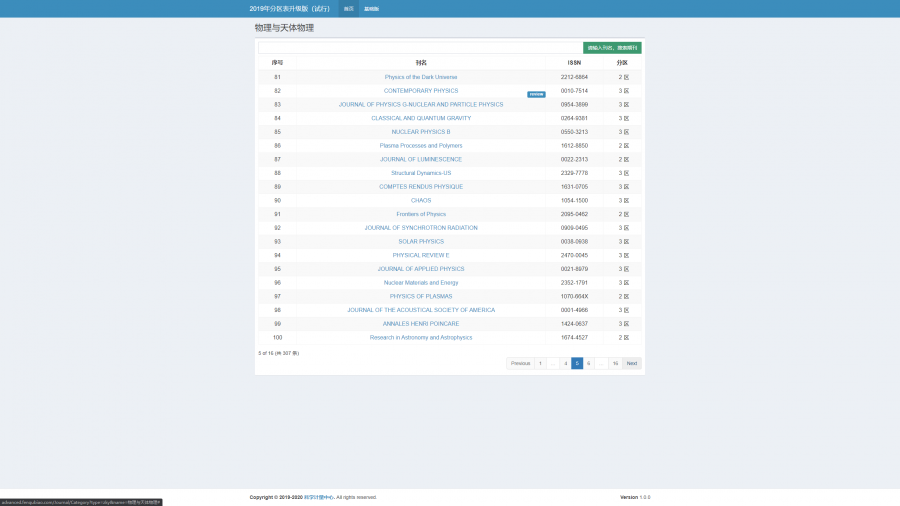
Task: Go to the Previous results page
Action: tap(520, 363)
